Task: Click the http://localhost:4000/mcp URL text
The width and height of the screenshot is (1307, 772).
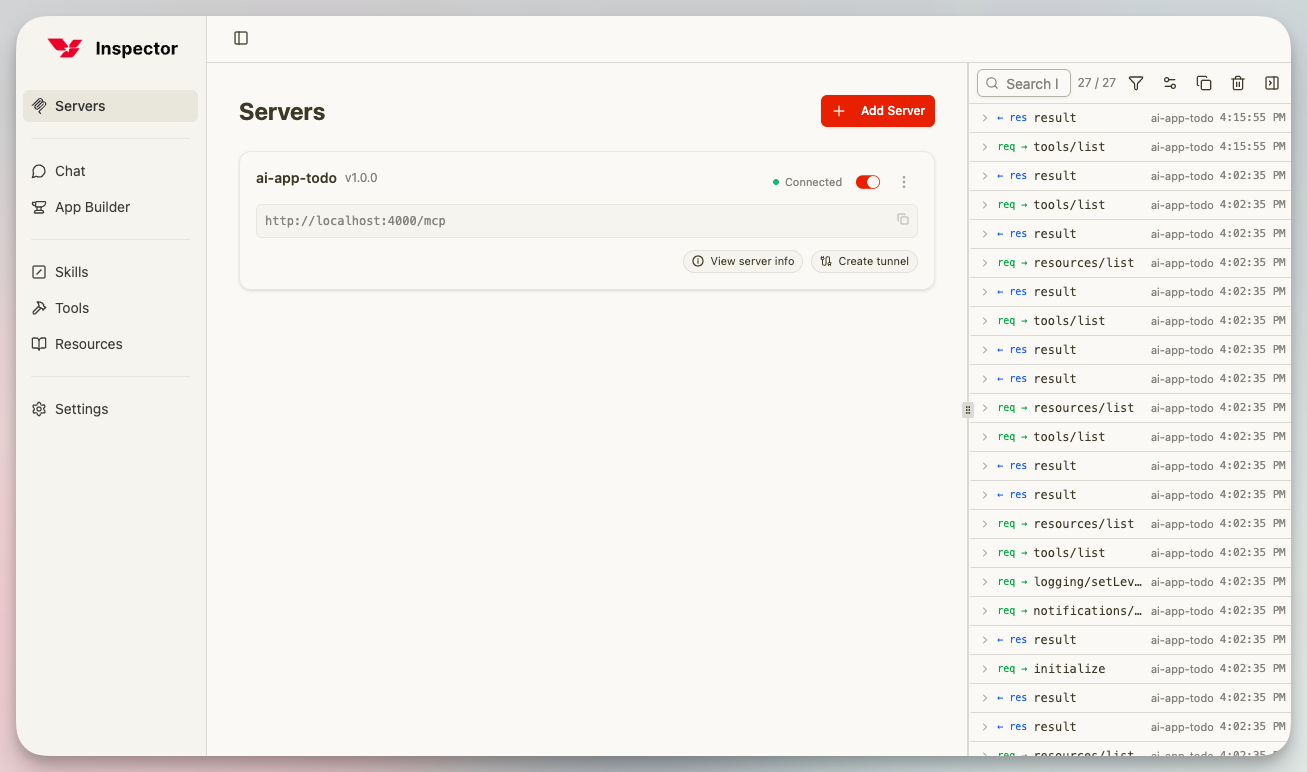Action: (355, 221)
